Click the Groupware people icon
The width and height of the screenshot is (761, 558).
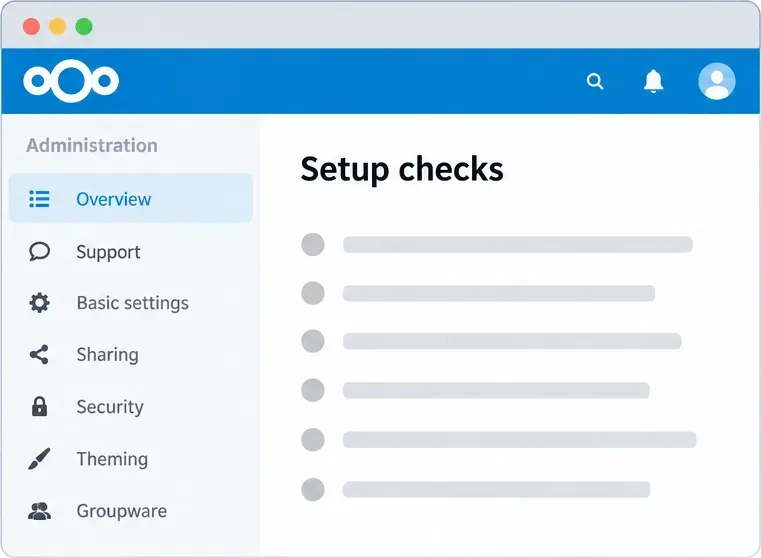[39, 511]
